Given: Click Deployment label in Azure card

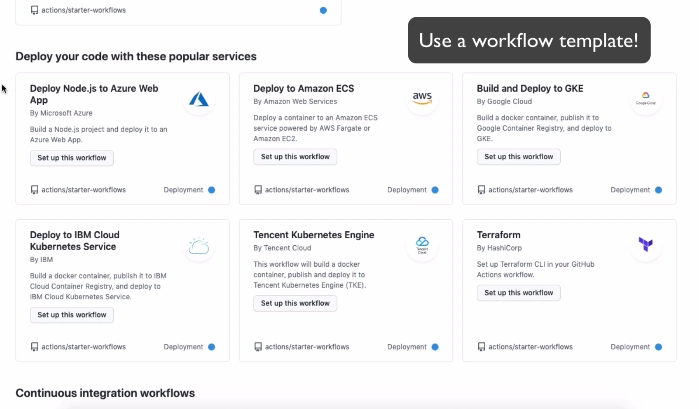Looking at the screenshot, I should [183, 190].
